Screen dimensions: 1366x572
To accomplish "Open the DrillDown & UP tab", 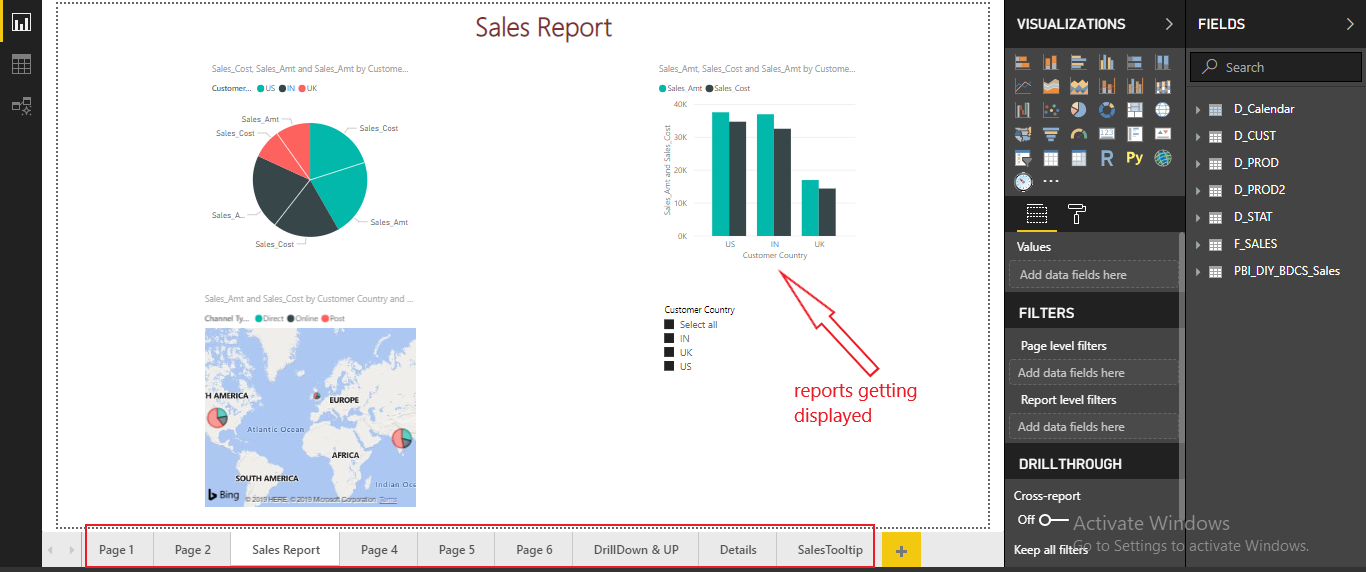I will coord(636,549).
